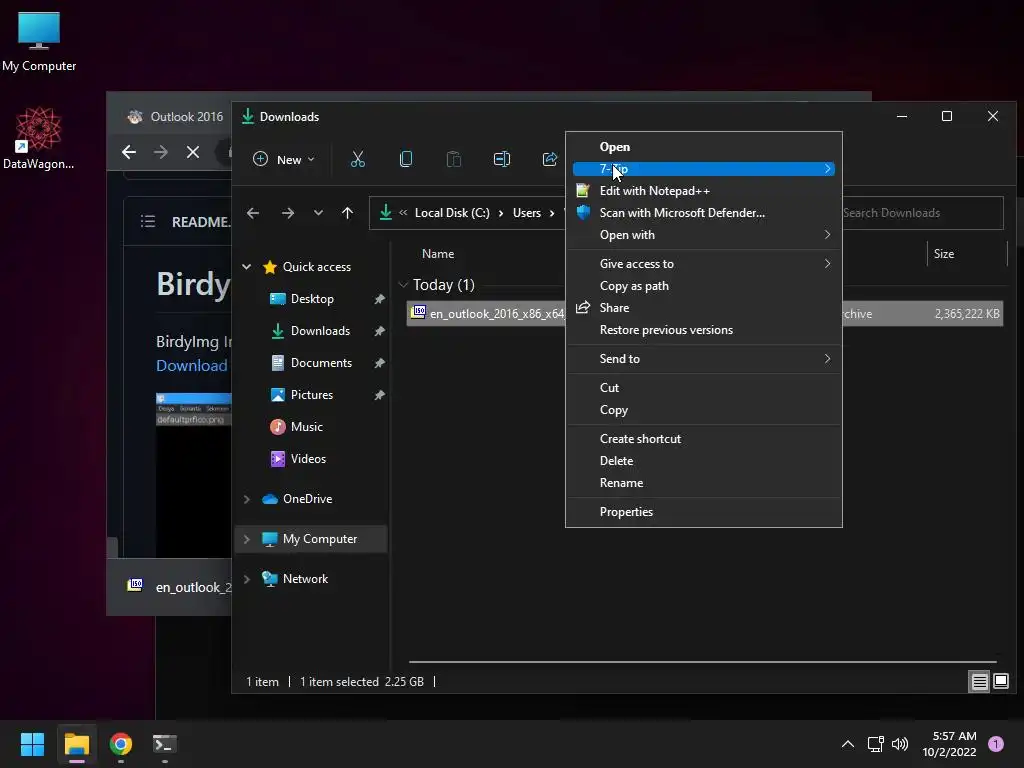
Task: Choose Delete in context menu
Action: click(x=703, y=461)
